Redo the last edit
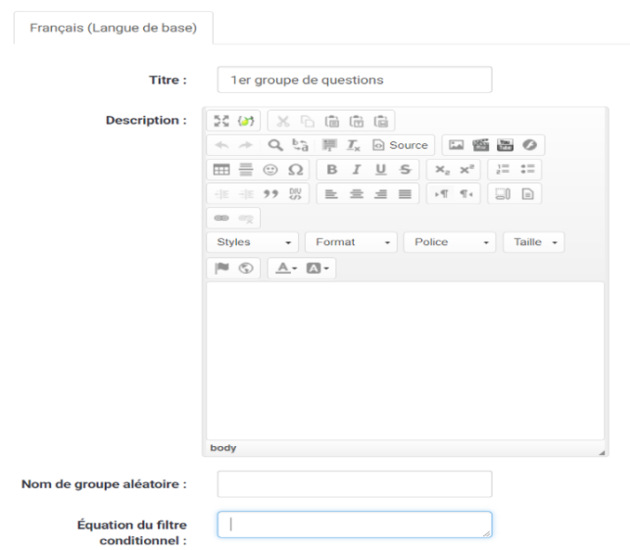Viewport: 630px width, 550px height. click(x=246, y=145)
